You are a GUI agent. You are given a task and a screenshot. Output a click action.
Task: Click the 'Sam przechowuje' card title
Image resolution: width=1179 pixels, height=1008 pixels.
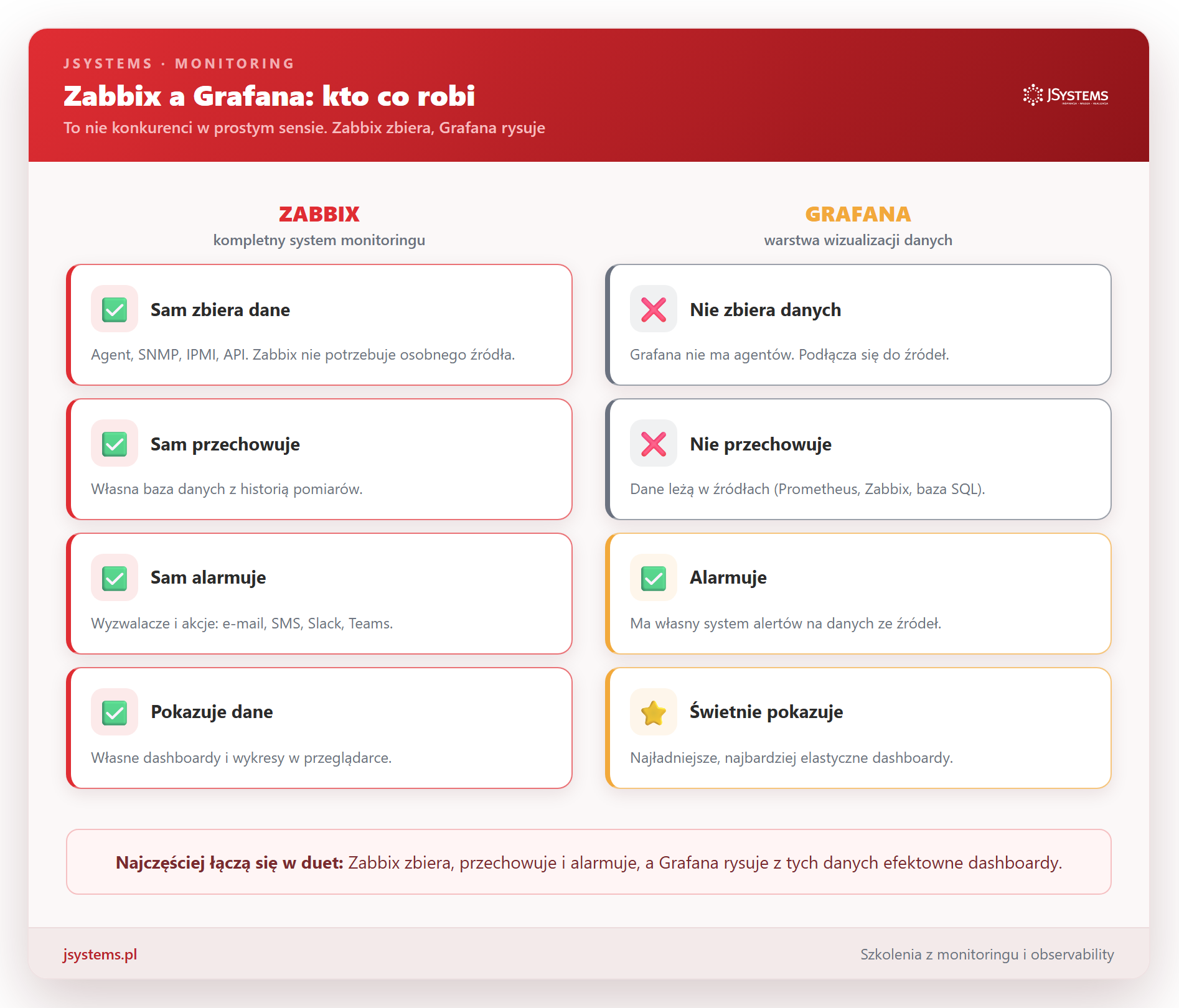click(225, 444)
